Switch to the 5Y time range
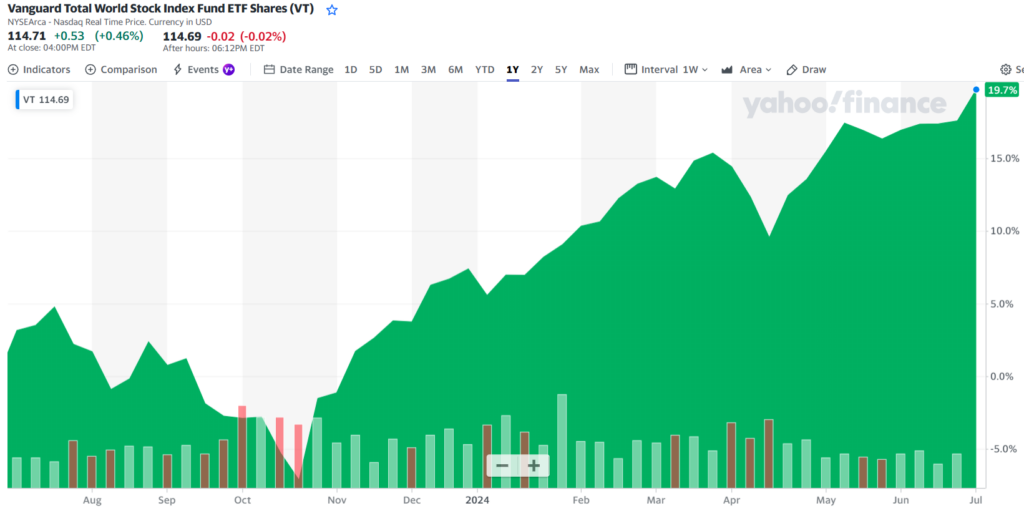1024x526 pixels. (561, 70)
